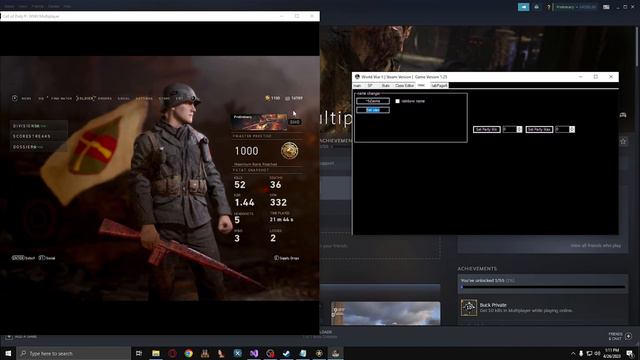The width and height of the screenshot is (640, 360).
Task: Click the Steam achievements progress bar
Action: [543, 287]
